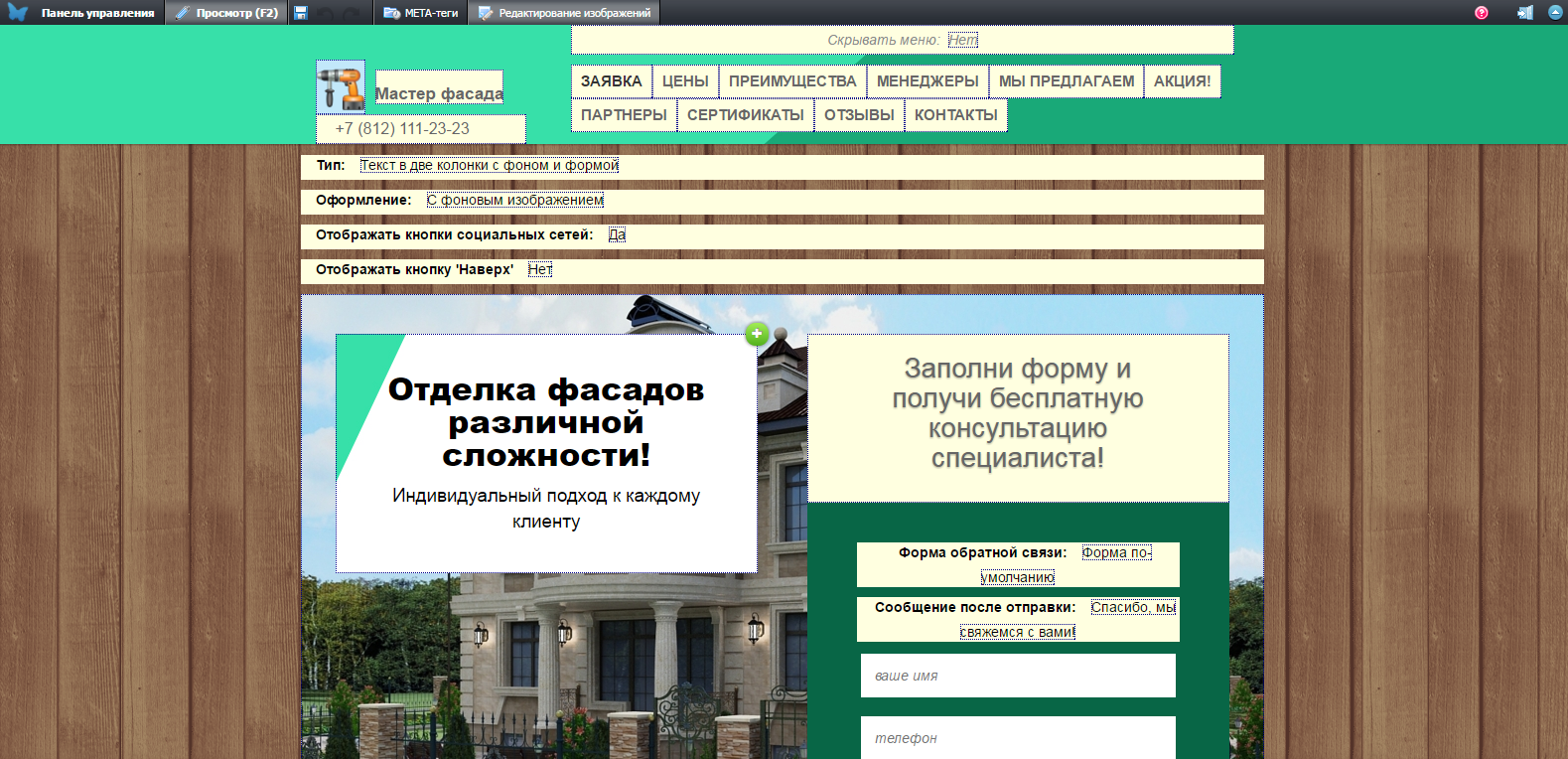Change the Форма по-умолчанию feedback form setting
Image resolution: width=1568 pixels, height=759 pixels.
[1067, 564]
